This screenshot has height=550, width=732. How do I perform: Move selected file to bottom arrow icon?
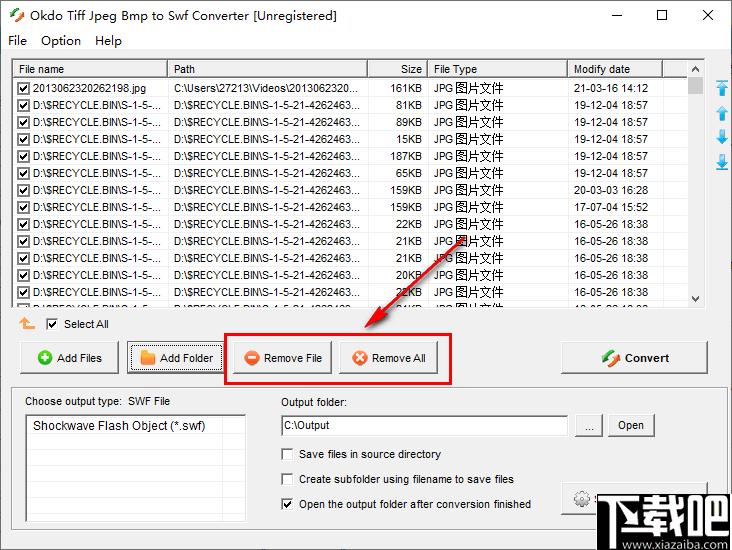(x=722, y=162)
